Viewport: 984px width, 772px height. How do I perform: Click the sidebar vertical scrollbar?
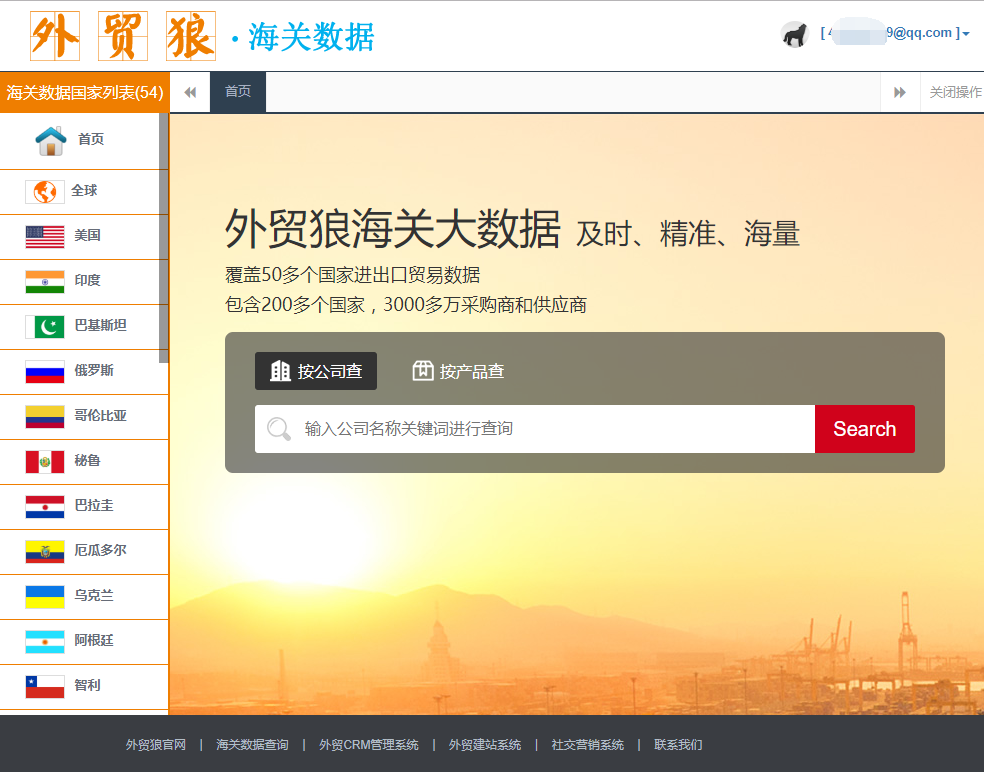point(164,238)
